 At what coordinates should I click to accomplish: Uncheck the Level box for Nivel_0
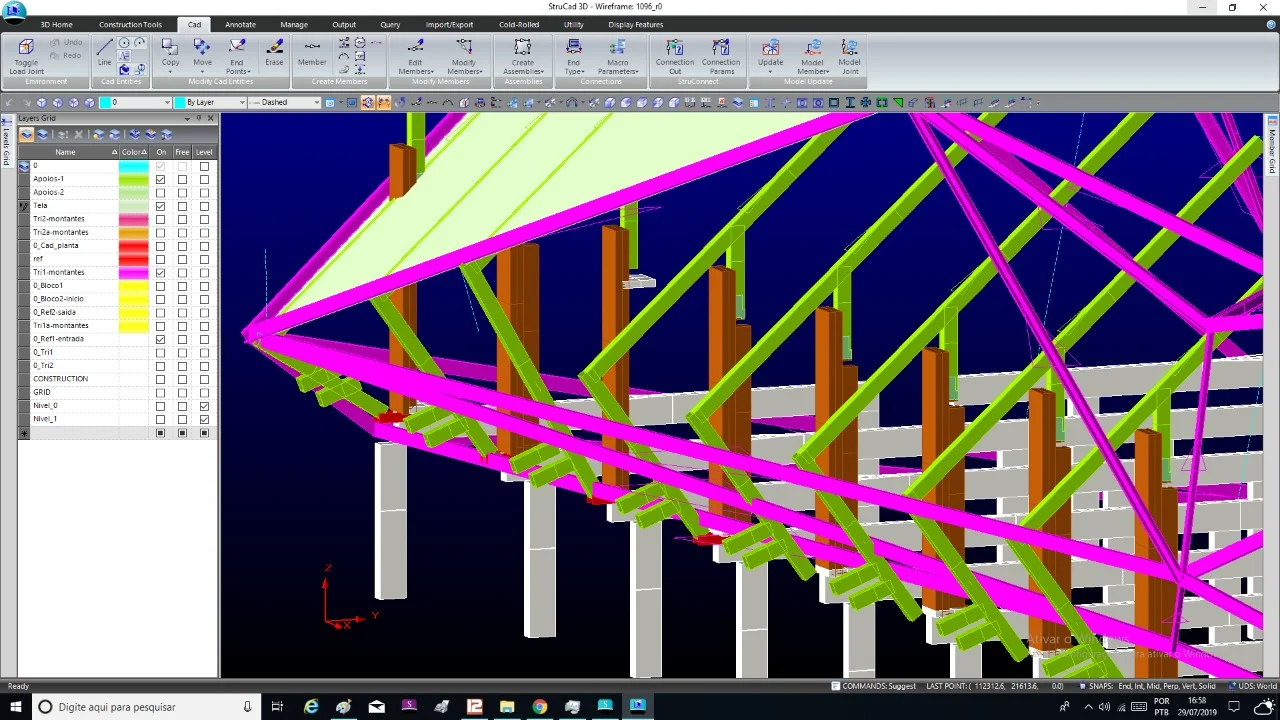(x=204, y=406)
